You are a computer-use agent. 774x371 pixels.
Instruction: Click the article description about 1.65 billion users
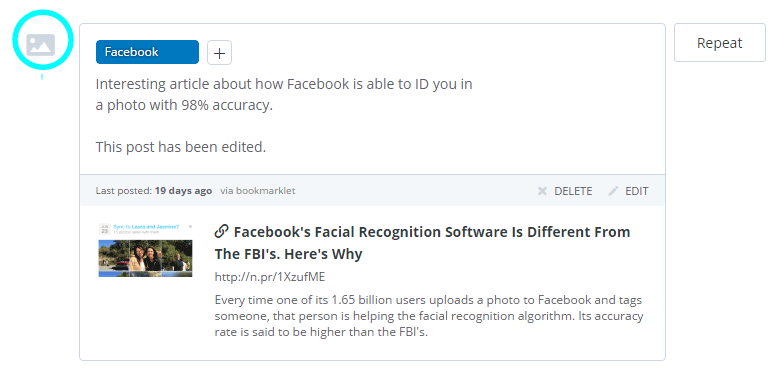click(x=429, y=316)
